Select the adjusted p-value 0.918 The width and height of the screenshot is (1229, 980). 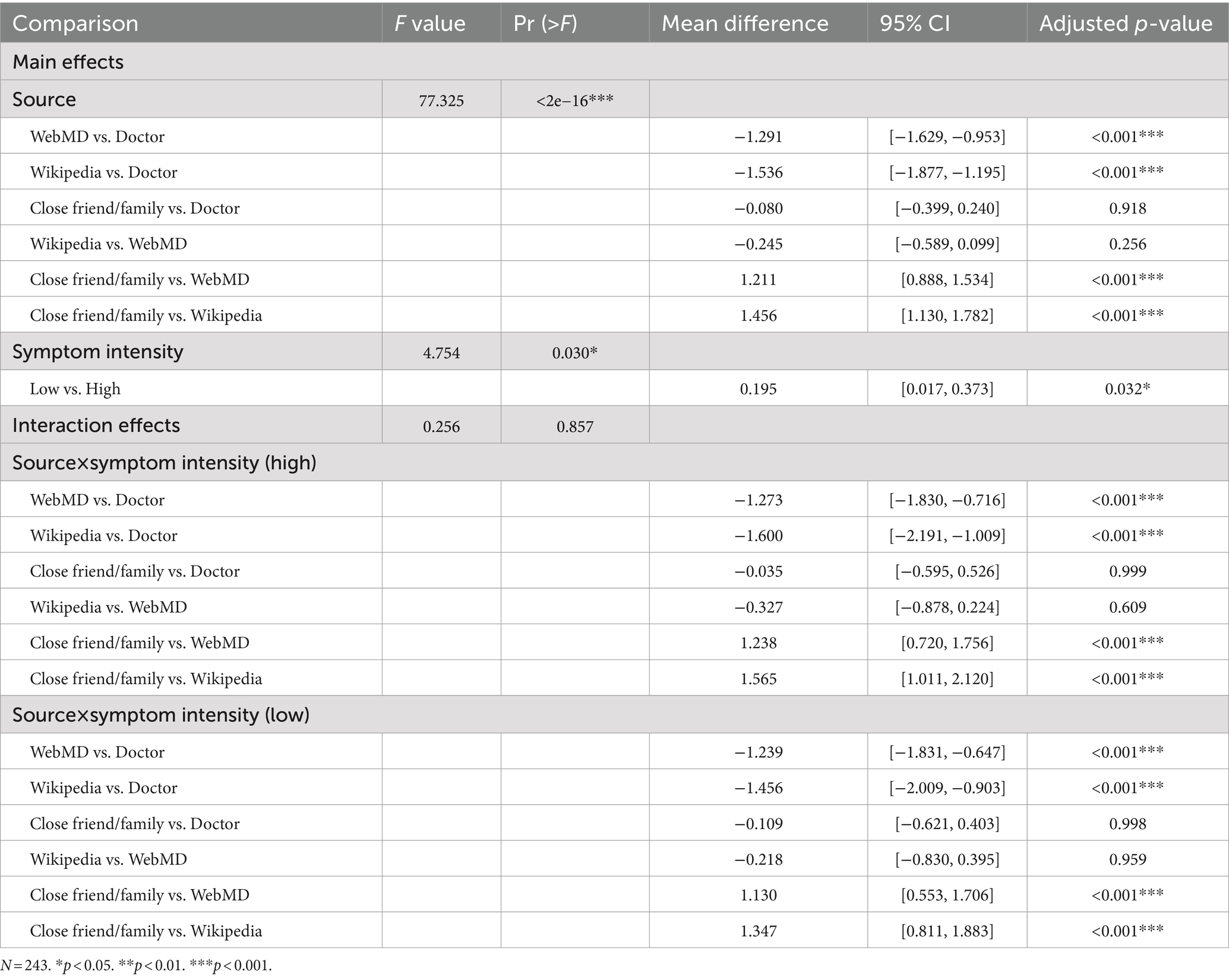[1127, 208]
